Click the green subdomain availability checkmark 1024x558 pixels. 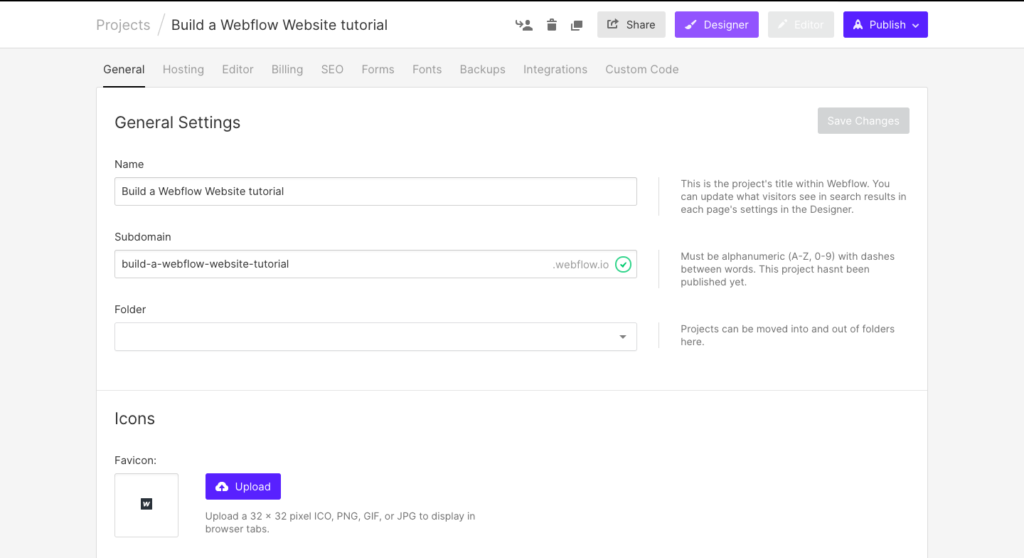tap(623, 265)
